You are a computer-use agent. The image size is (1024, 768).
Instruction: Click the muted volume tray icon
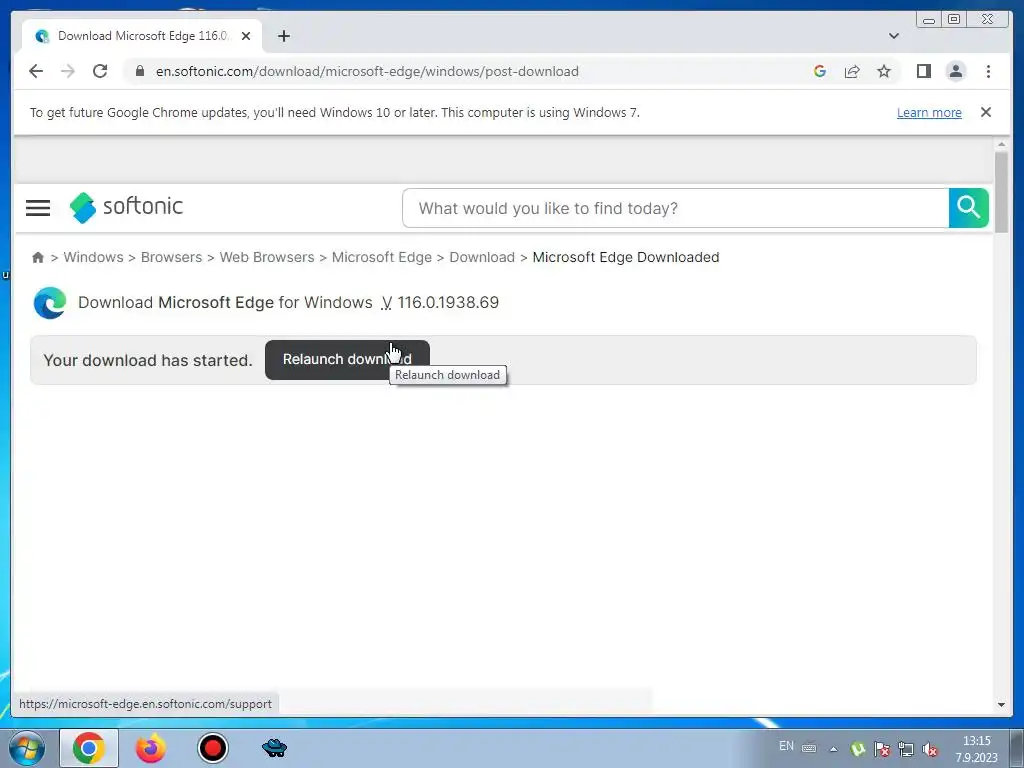tap(930, 749)
